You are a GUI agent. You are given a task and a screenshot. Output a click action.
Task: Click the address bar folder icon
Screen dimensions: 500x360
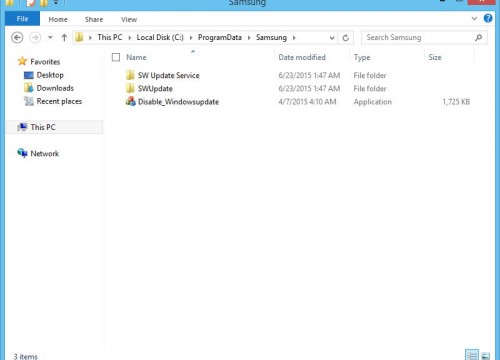[79, 37]
